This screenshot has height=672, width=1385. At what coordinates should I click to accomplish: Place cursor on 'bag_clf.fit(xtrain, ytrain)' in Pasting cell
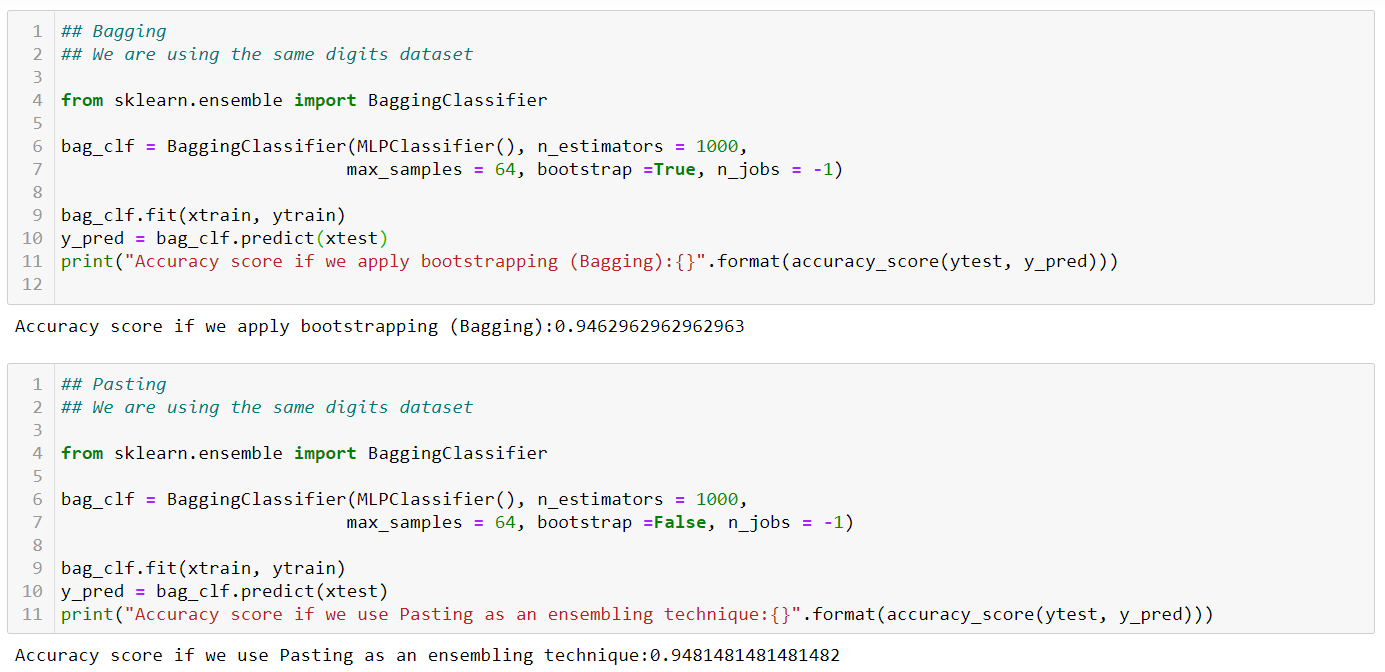pos(203,568)
